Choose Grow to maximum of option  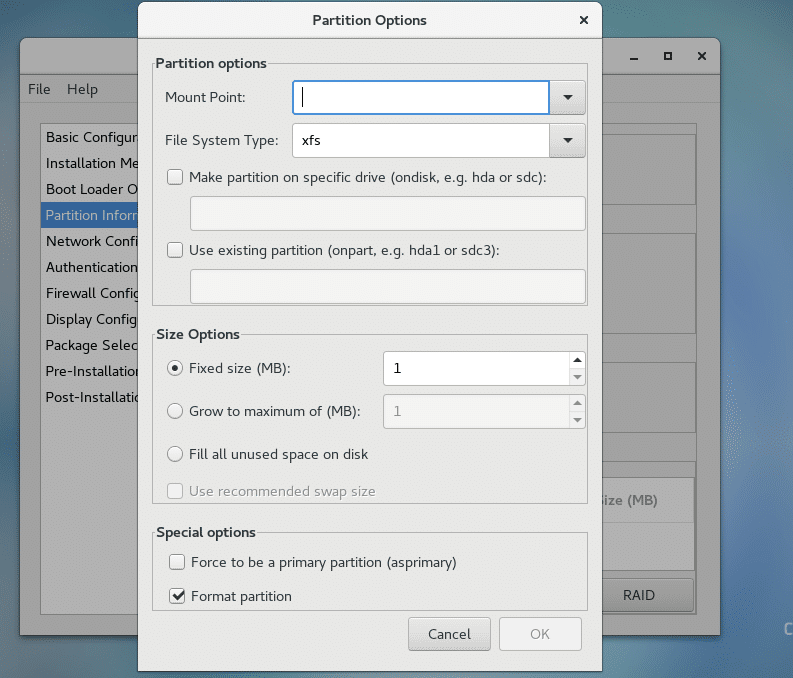tap(176, 411)
